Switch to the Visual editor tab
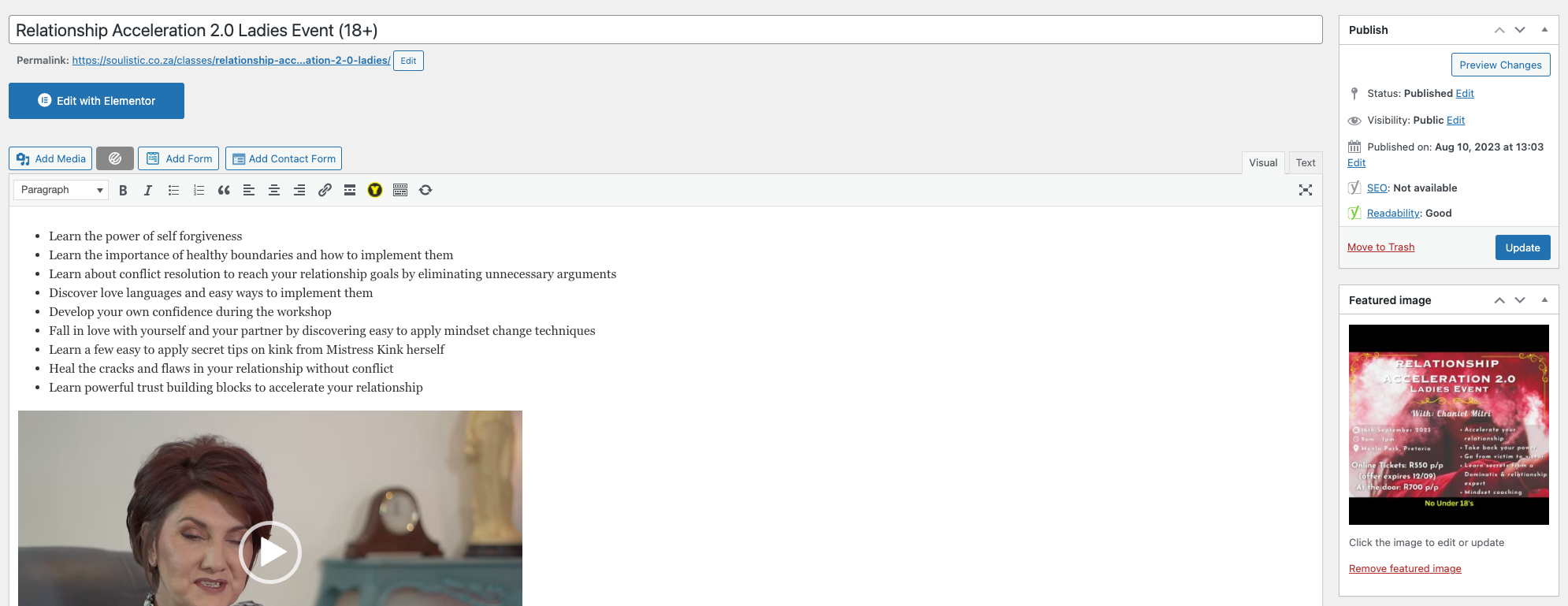 pyautogui.click(x=1263, y=162)
